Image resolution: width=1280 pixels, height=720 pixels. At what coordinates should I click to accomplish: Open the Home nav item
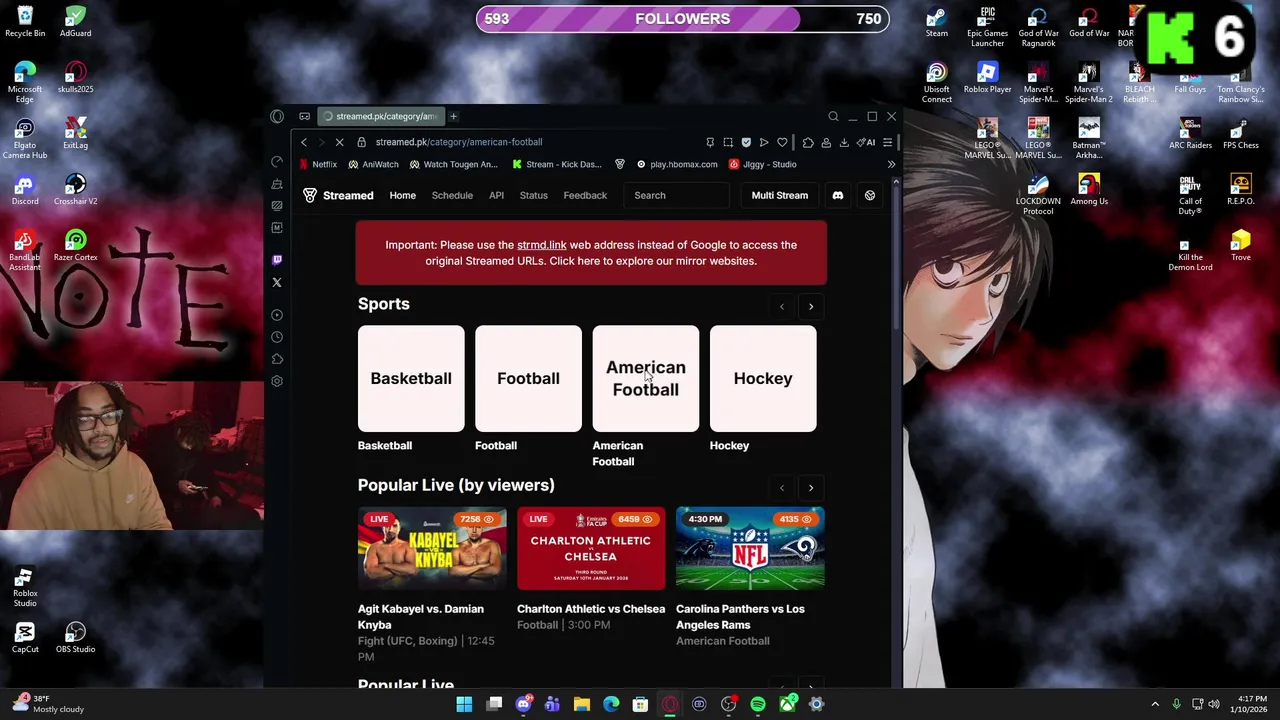coord(402,195)
